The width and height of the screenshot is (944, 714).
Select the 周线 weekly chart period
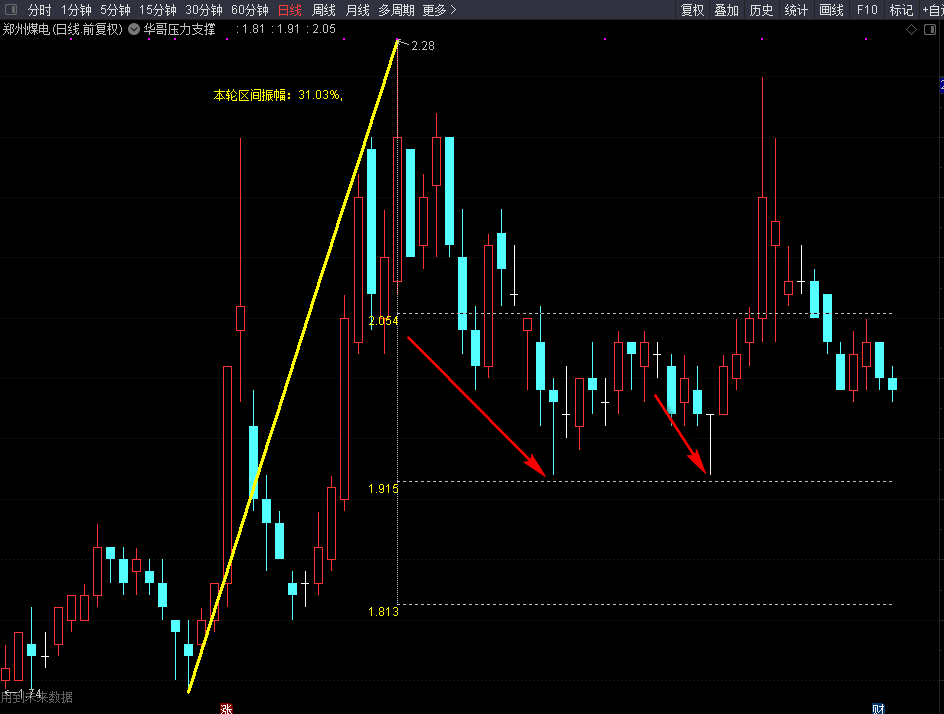point(324,10)
